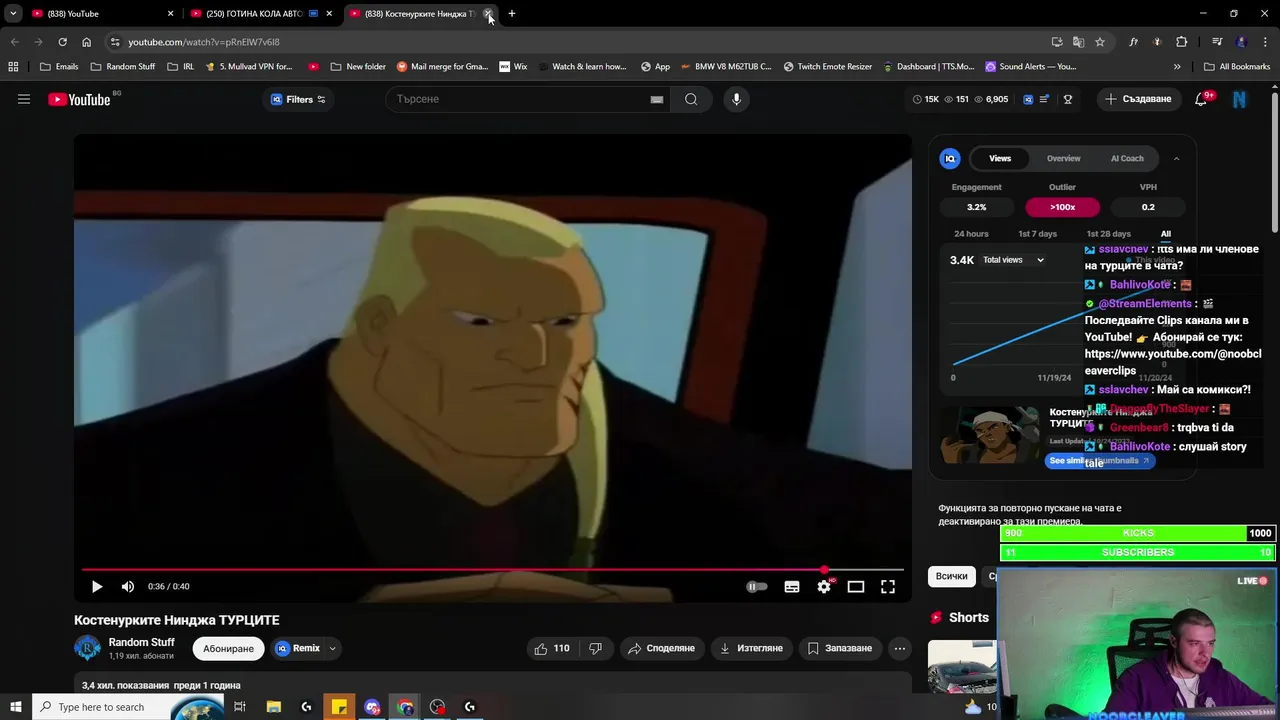This screenshot has width=1280, height=720.
Task: Play the video
Action: click(97, 587)
